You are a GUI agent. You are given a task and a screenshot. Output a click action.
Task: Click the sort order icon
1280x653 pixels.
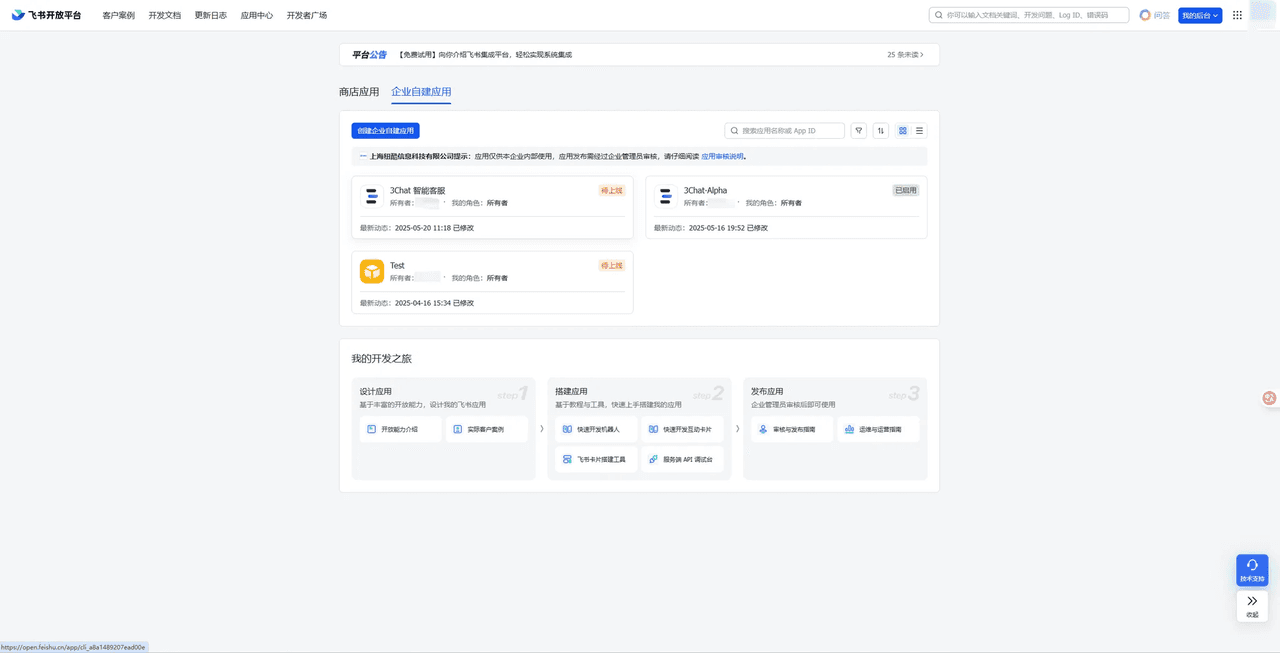(881, 130)
